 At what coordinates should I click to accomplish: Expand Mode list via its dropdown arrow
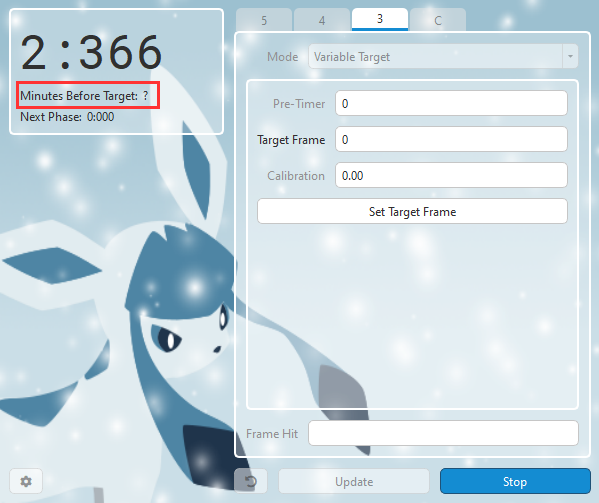570,57
